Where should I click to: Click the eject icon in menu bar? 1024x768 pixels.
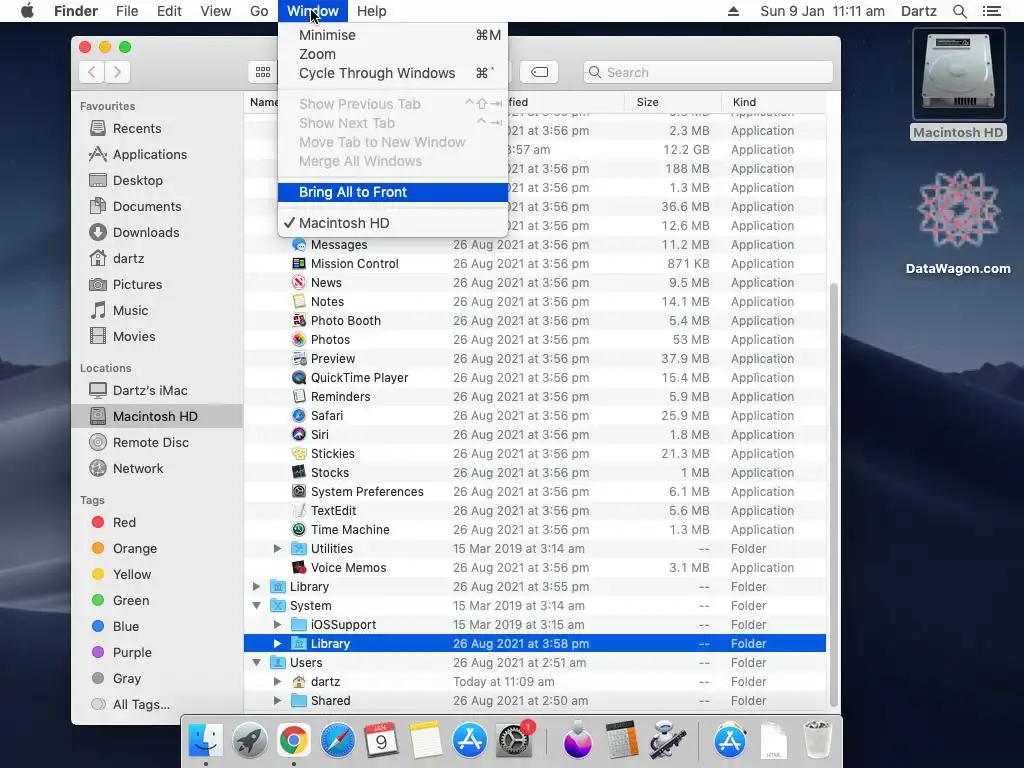click(733, 11)
